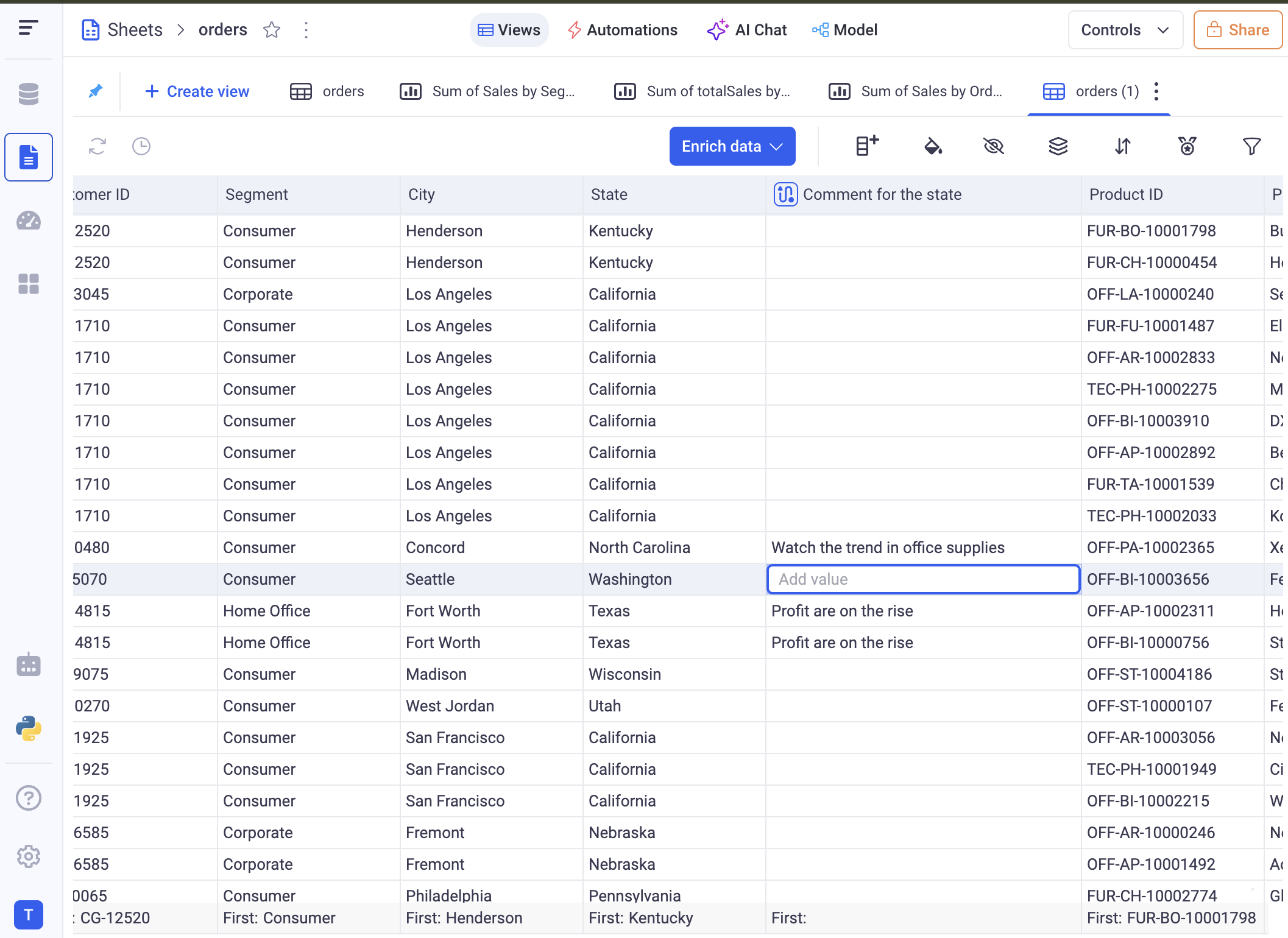Open the Python icon in left sidebar
Image resolution: width=1288 pixels, height=938 pixels.
(x=29, y=728)
